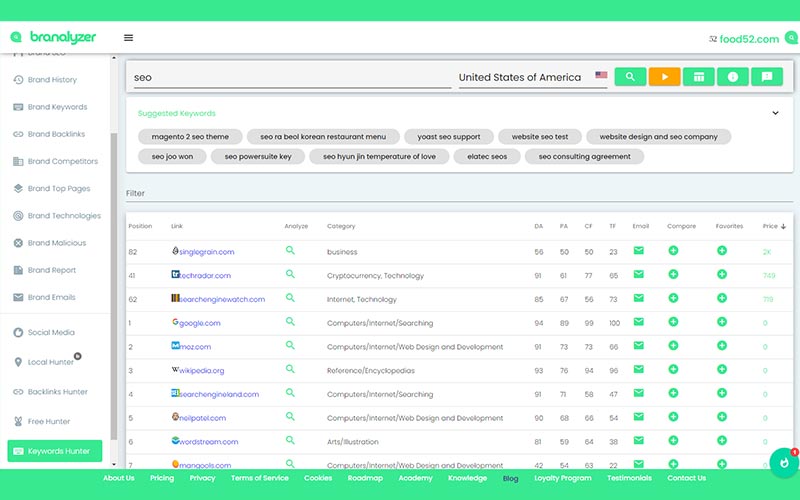Click the orange play video button
The height and width of the screenshot is (500, 800).
tap(664, 77)
